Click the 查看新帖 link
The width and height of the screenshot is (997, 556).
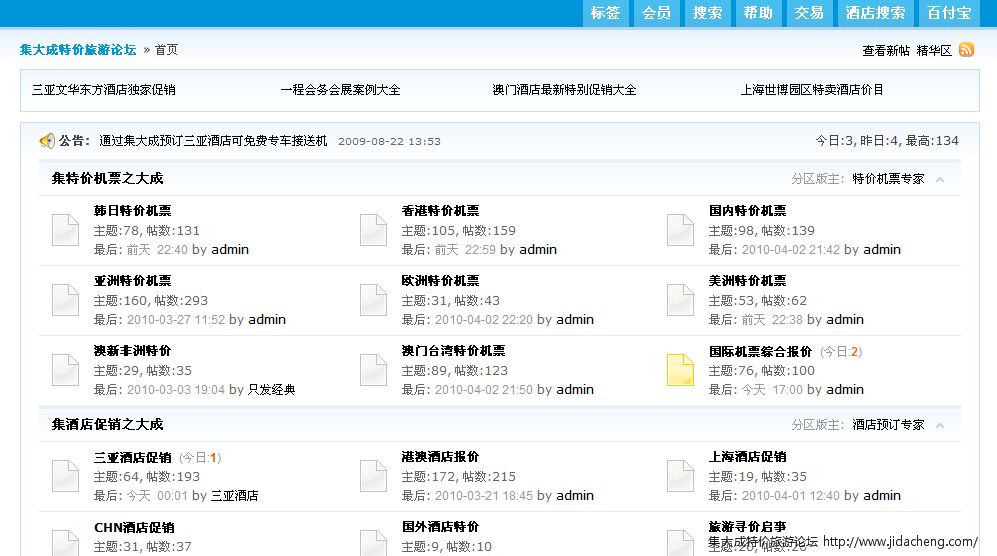tap(886, 50)
